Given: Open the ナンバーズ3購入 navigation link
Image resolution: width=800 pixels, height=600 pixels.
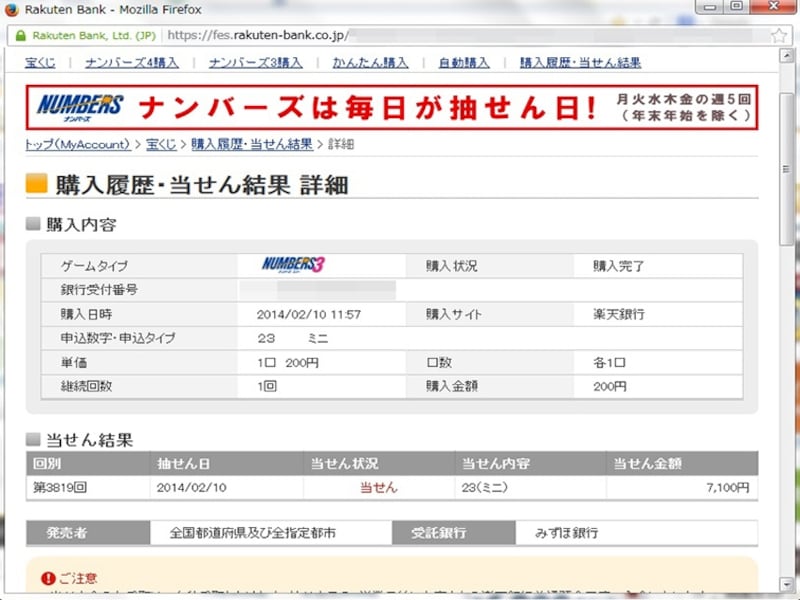Looking at the screenshot, I should 255,62.
